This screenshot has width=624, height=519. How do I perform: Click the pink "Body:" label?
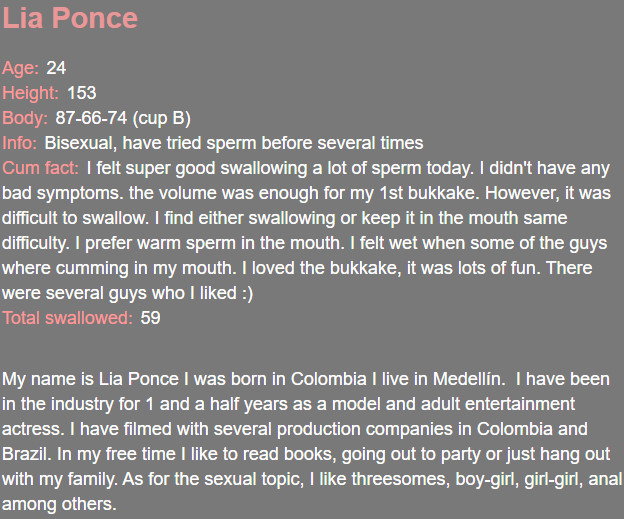(x=25, y=118)
